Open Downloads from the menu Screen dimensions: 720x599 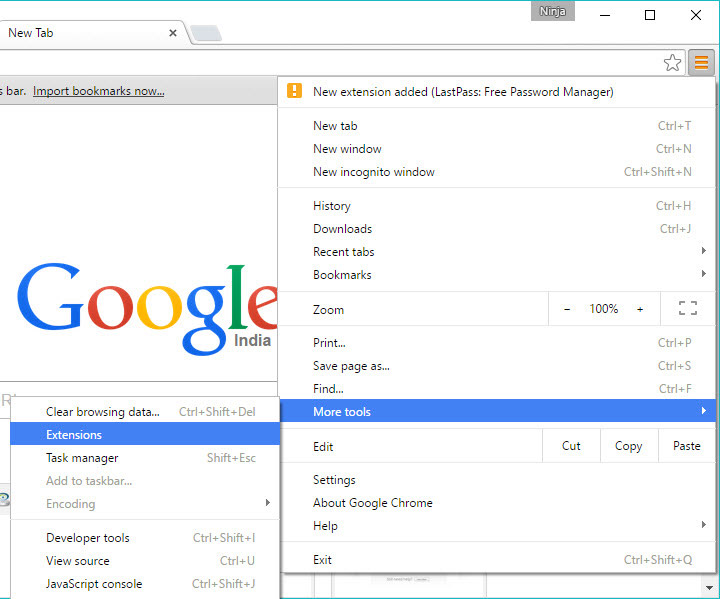[x=498, y=229]
